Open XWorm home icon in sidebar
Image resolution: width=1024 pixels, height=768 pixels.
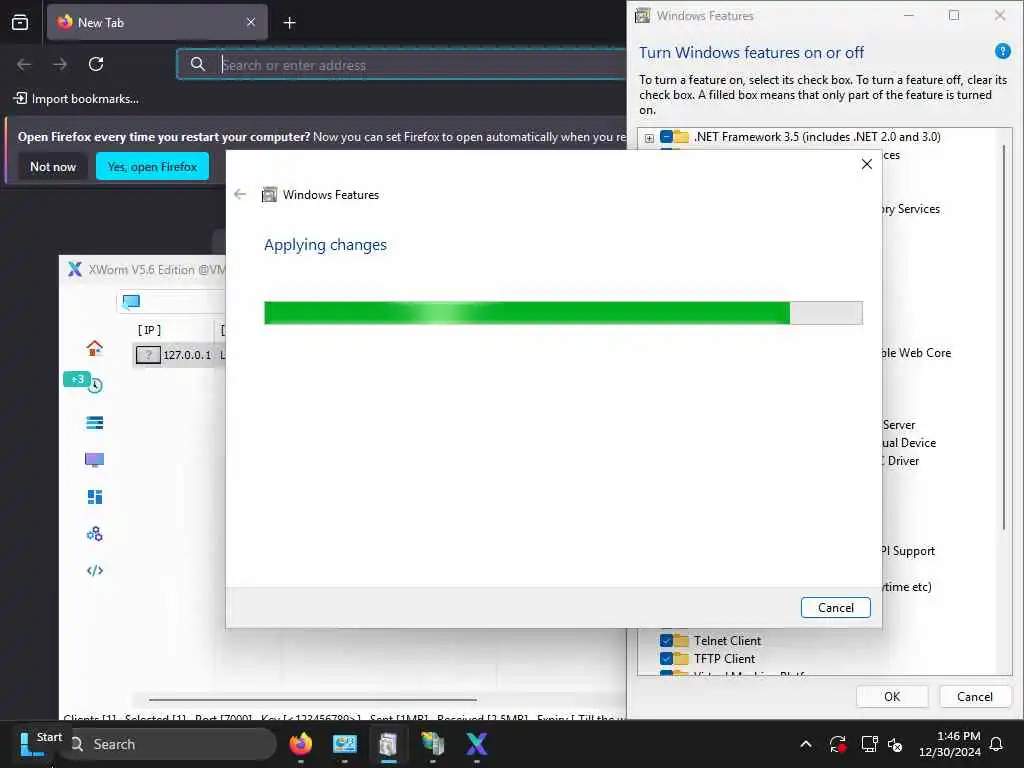click(95, 348)
